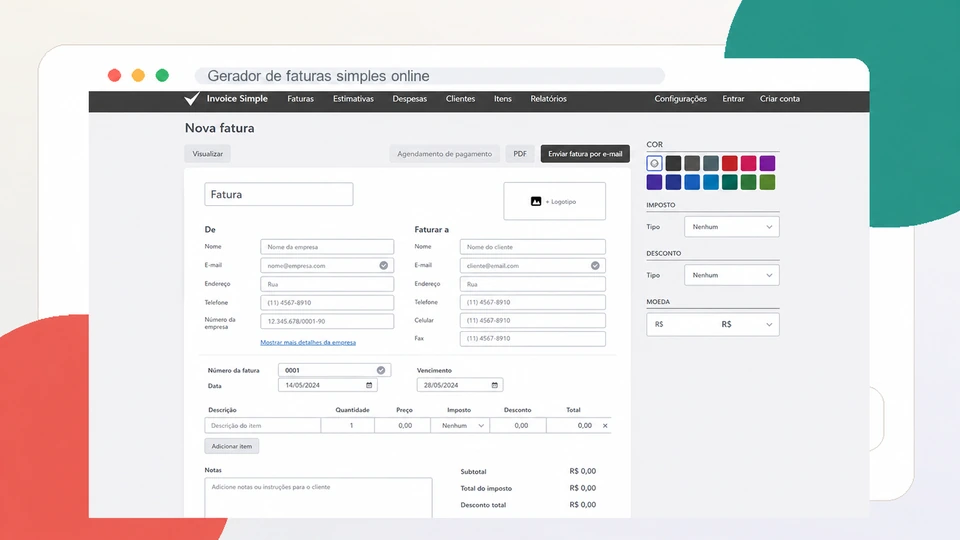This screenshot has width=960, height=540.
Task: Click the red window dot
Action: click(x=114, y=75)
